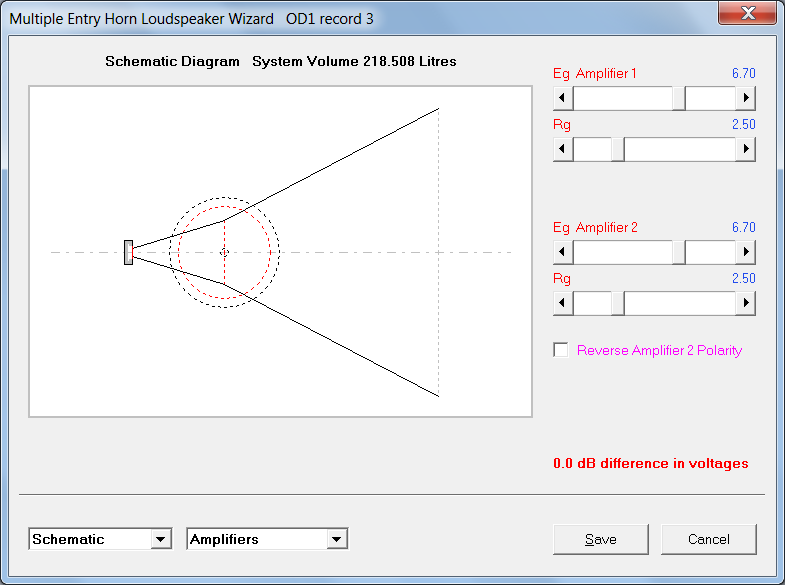Open the Schematic dropdown
Screen dimensions: 785x585
pos(160,539)
